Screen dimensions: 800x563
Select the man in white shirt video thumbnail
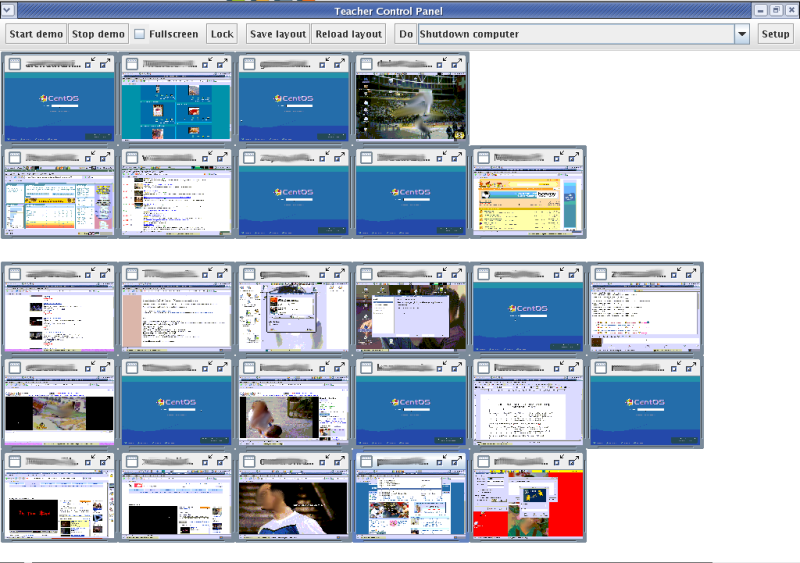point(293,504)
